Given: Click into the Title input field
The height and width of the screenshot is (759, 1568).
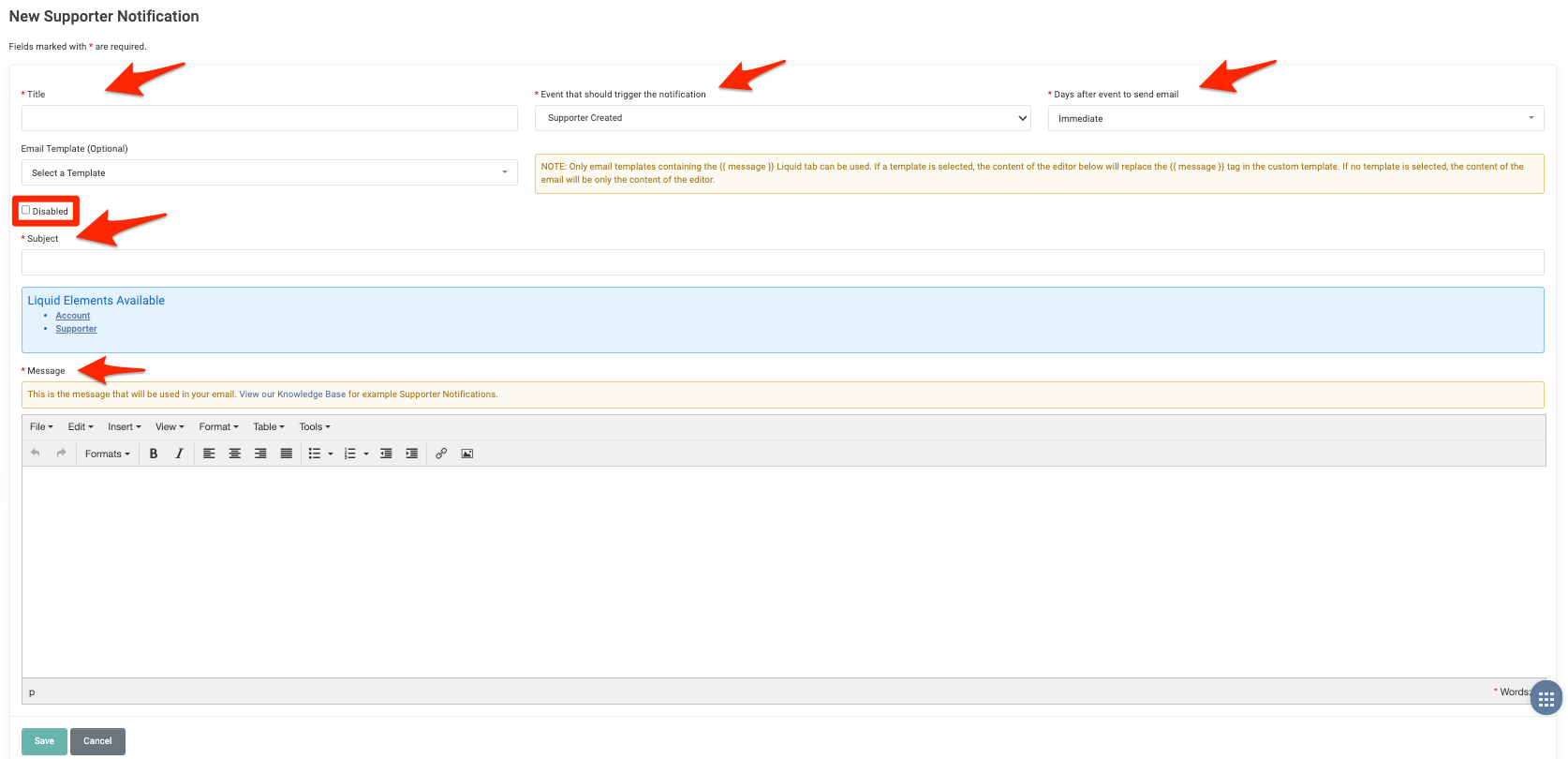Looking at the screenshot, I should pos(270,118).
